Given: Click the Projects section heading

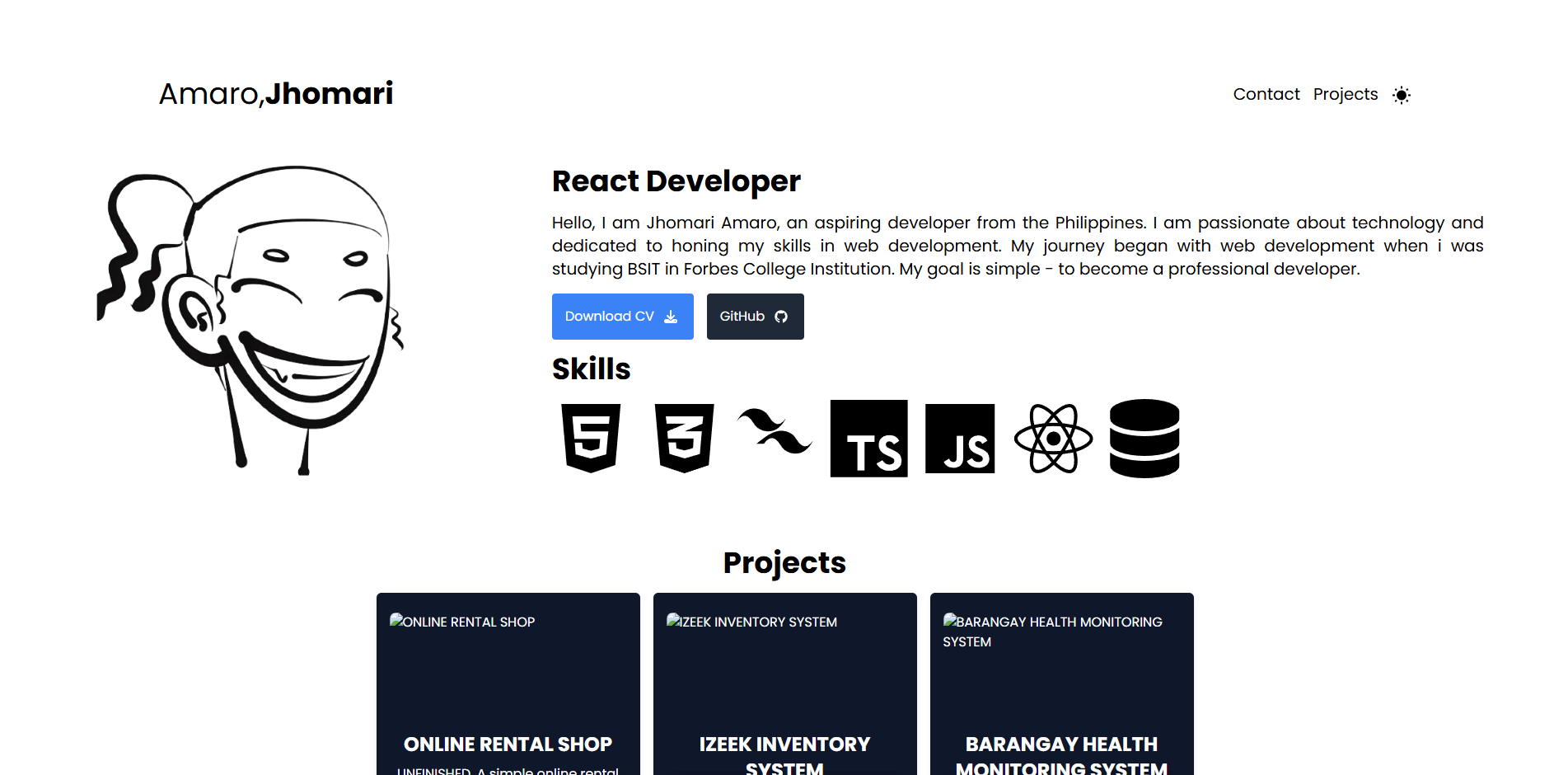Looking at the screenshot, I should (x=784, y=562).
